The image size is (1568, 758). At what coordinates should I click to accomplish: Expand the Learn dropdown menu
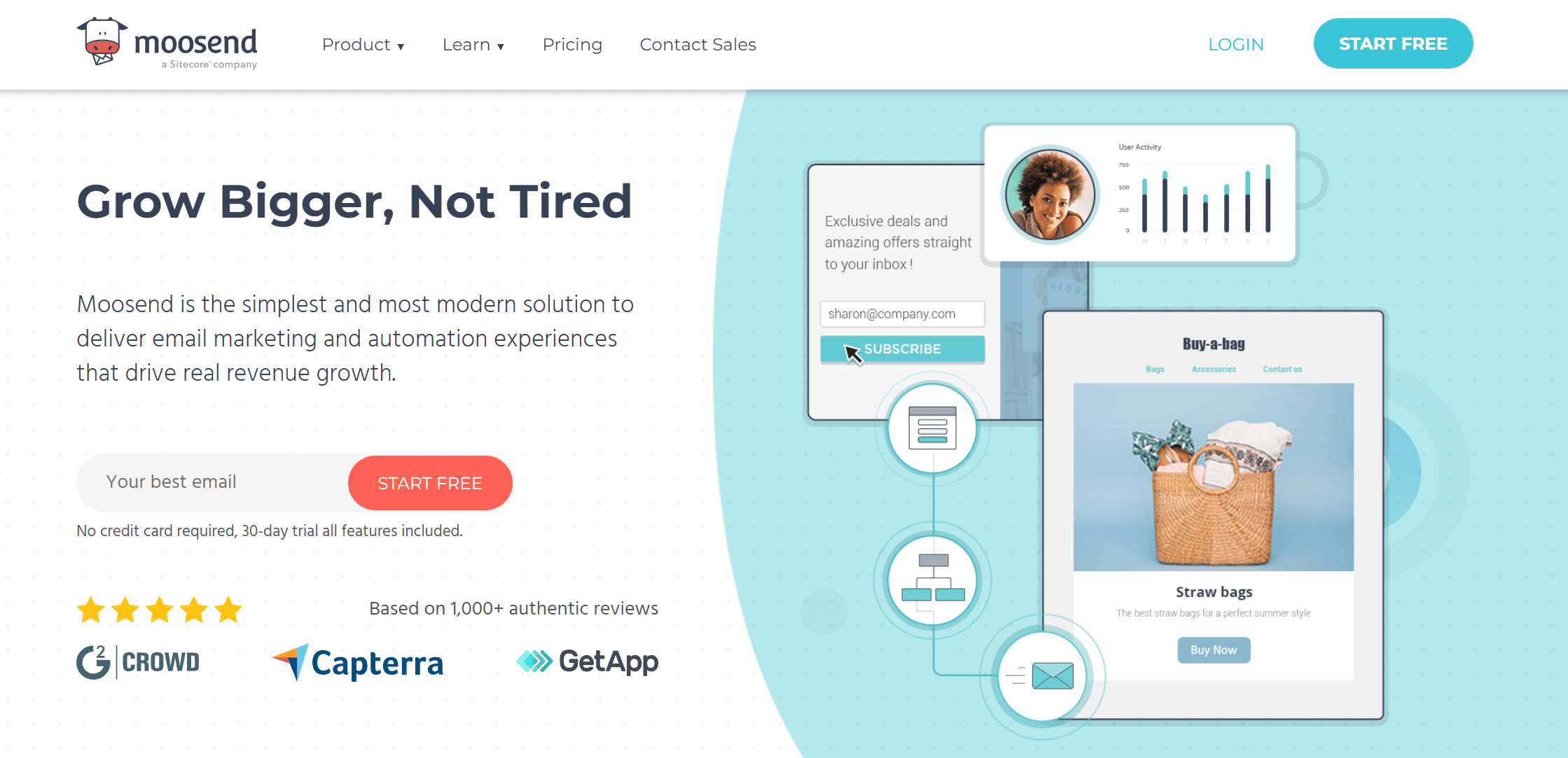pos(472,44)
